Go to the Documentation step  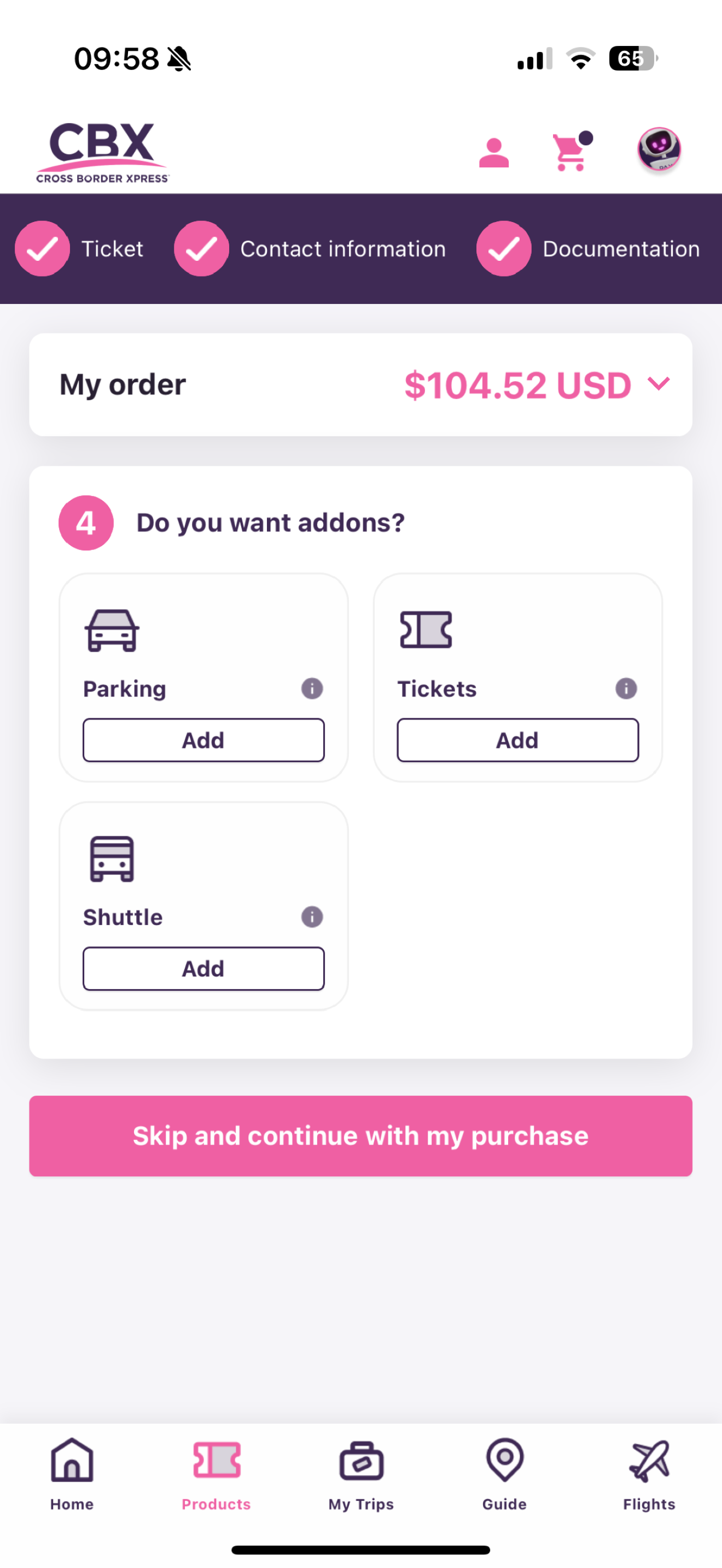coord(588,248)
